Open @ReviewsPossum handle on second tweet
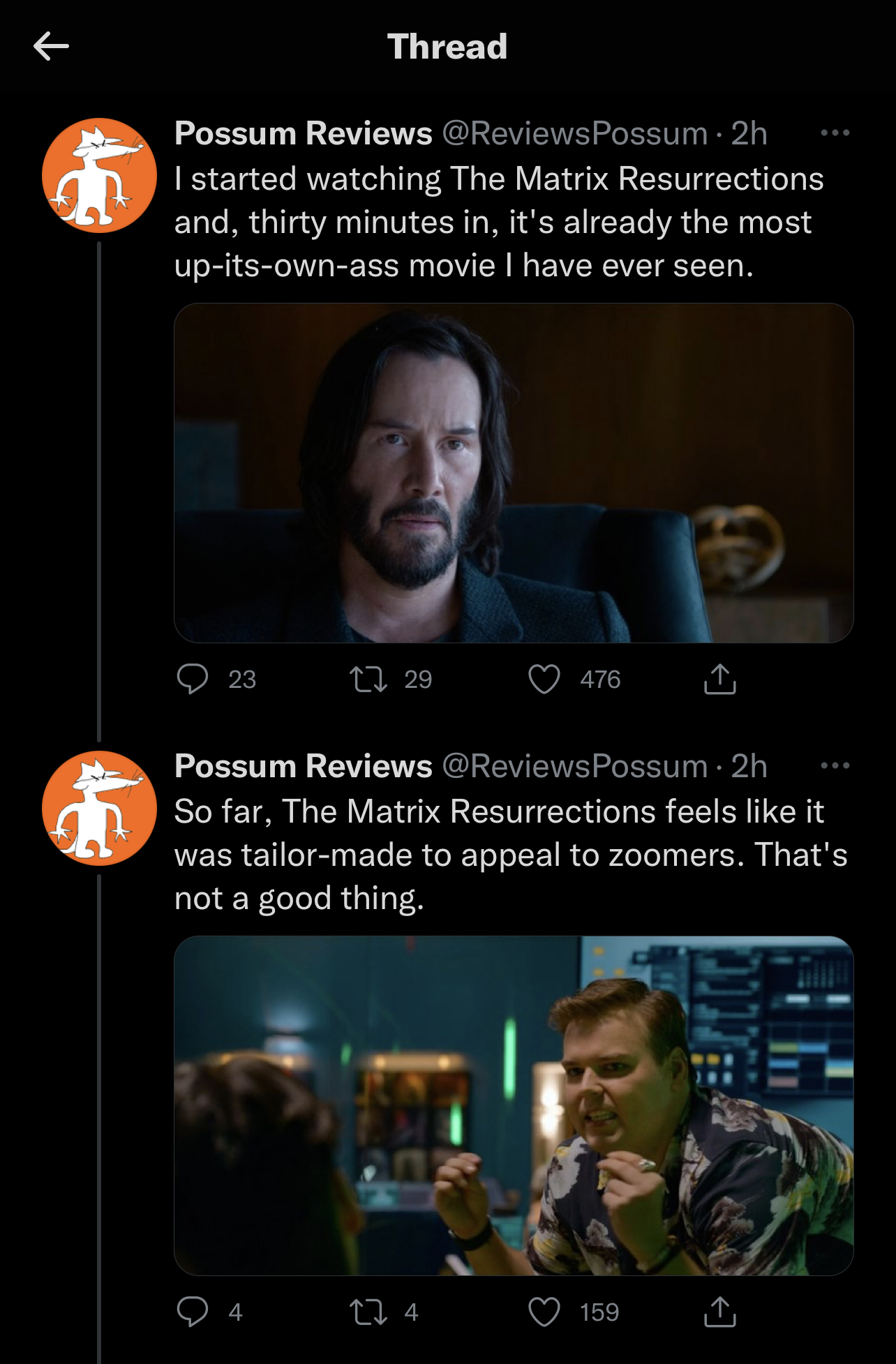 [575, 766]
